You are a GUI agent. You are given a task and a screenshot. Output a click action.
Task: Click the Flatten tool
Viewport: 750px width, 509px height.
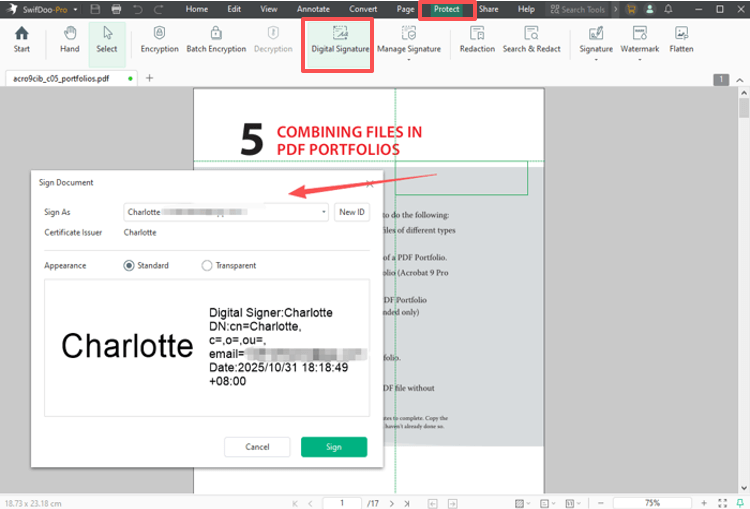click(681, 39)
